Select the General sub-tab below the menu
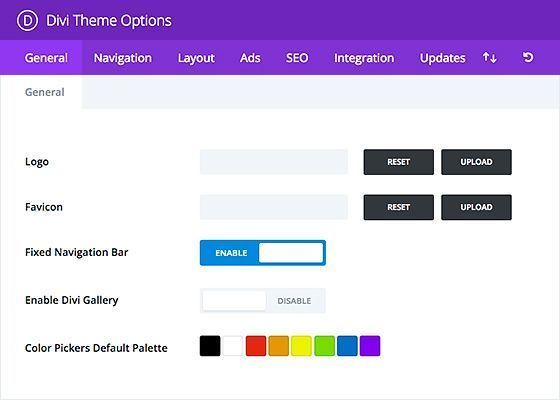This screenshot has width=560, height=400. point(45,92)
